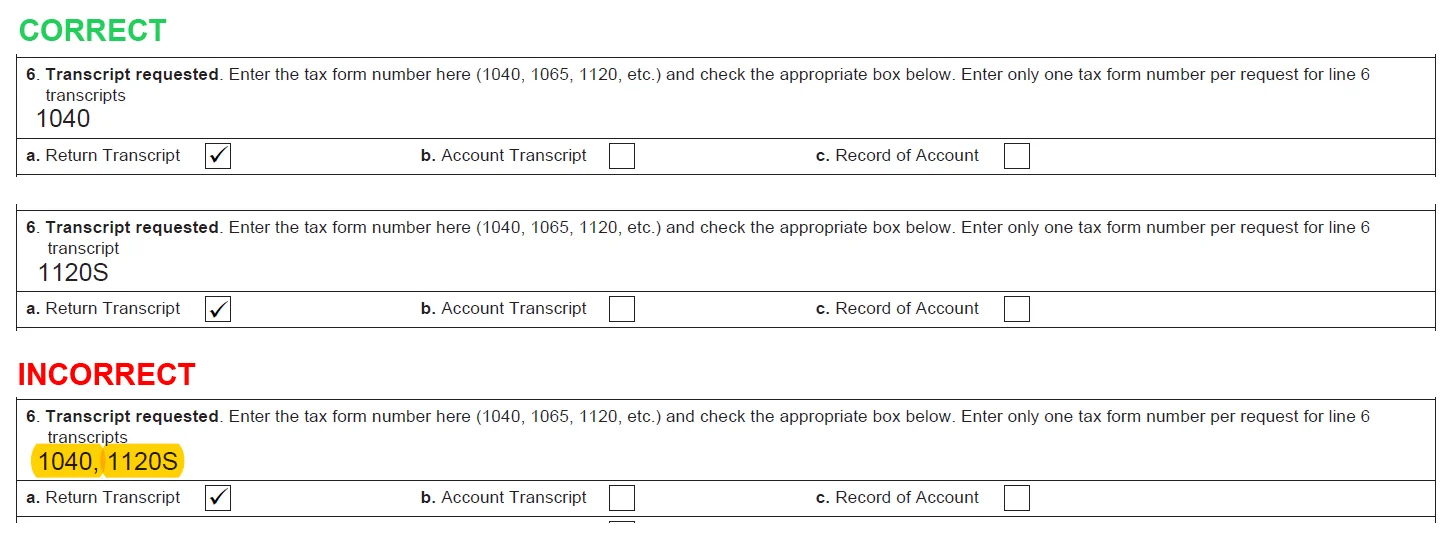This screenshot has width=1450, height=539.
Task: Check Record of Account in the first 1040 example
Action: 1017,156
